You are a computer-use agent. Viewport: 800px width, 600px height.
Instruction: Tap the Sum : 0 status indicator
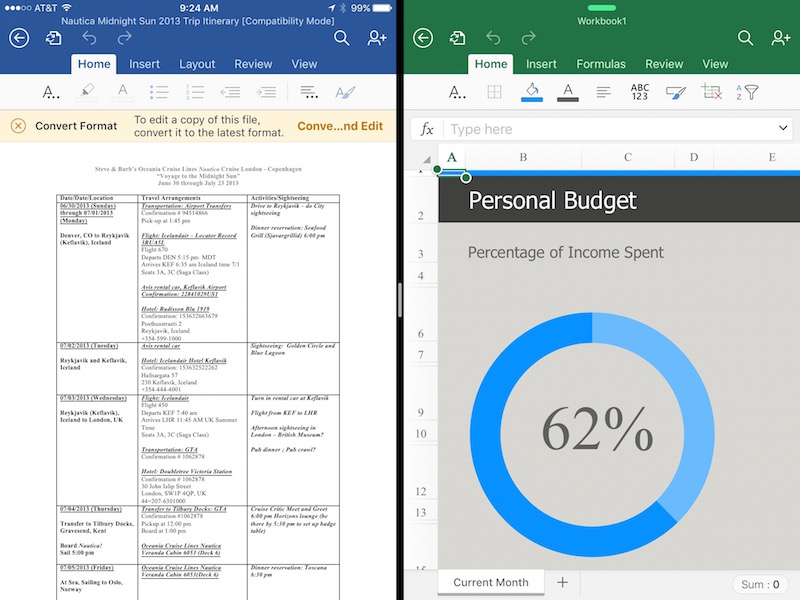[760, 584]
